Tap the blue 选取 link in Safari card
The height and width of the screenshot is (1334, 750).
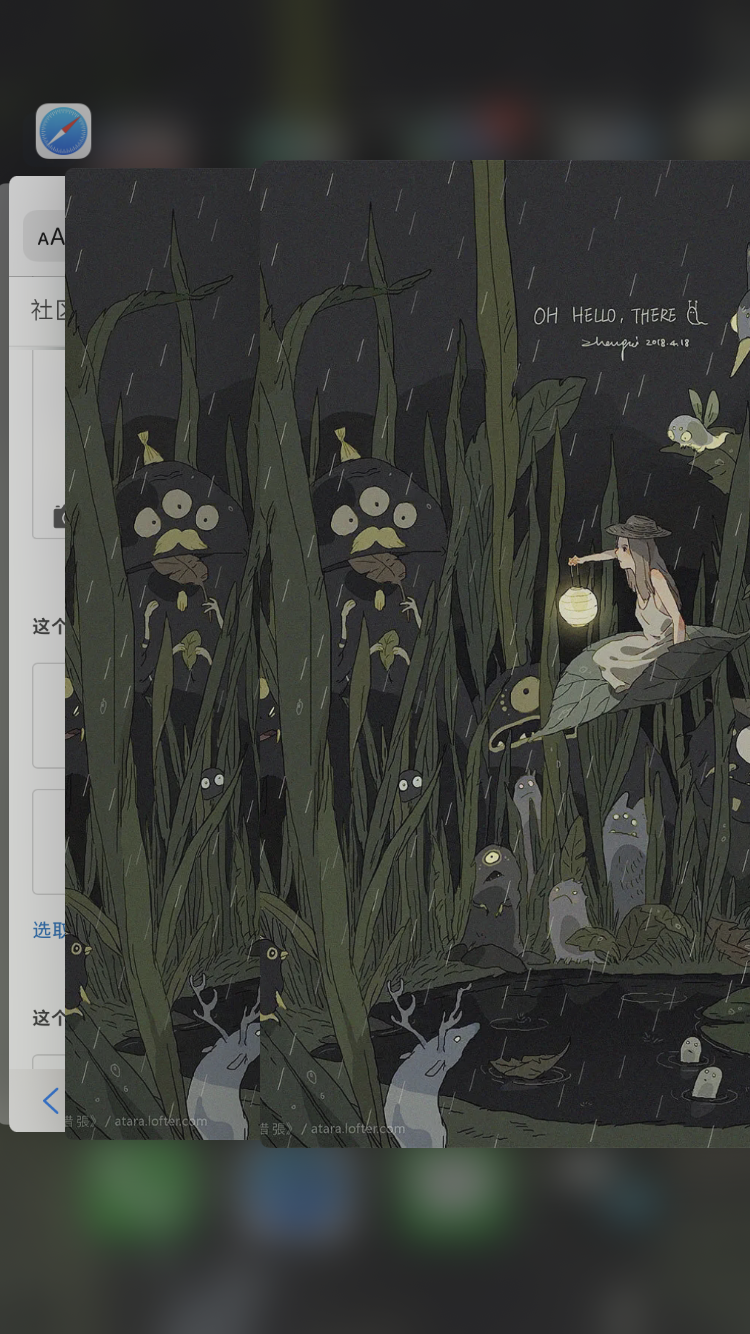tap(49, 930)
